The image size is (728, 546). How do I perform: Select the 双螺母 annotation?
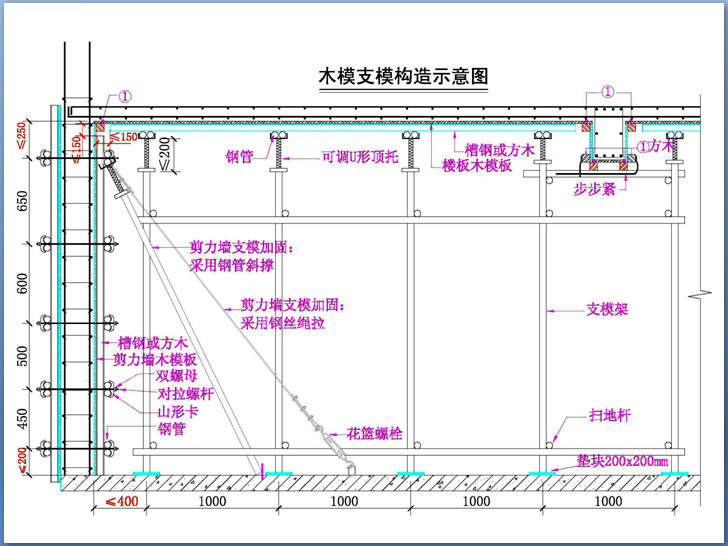(176, 377)
